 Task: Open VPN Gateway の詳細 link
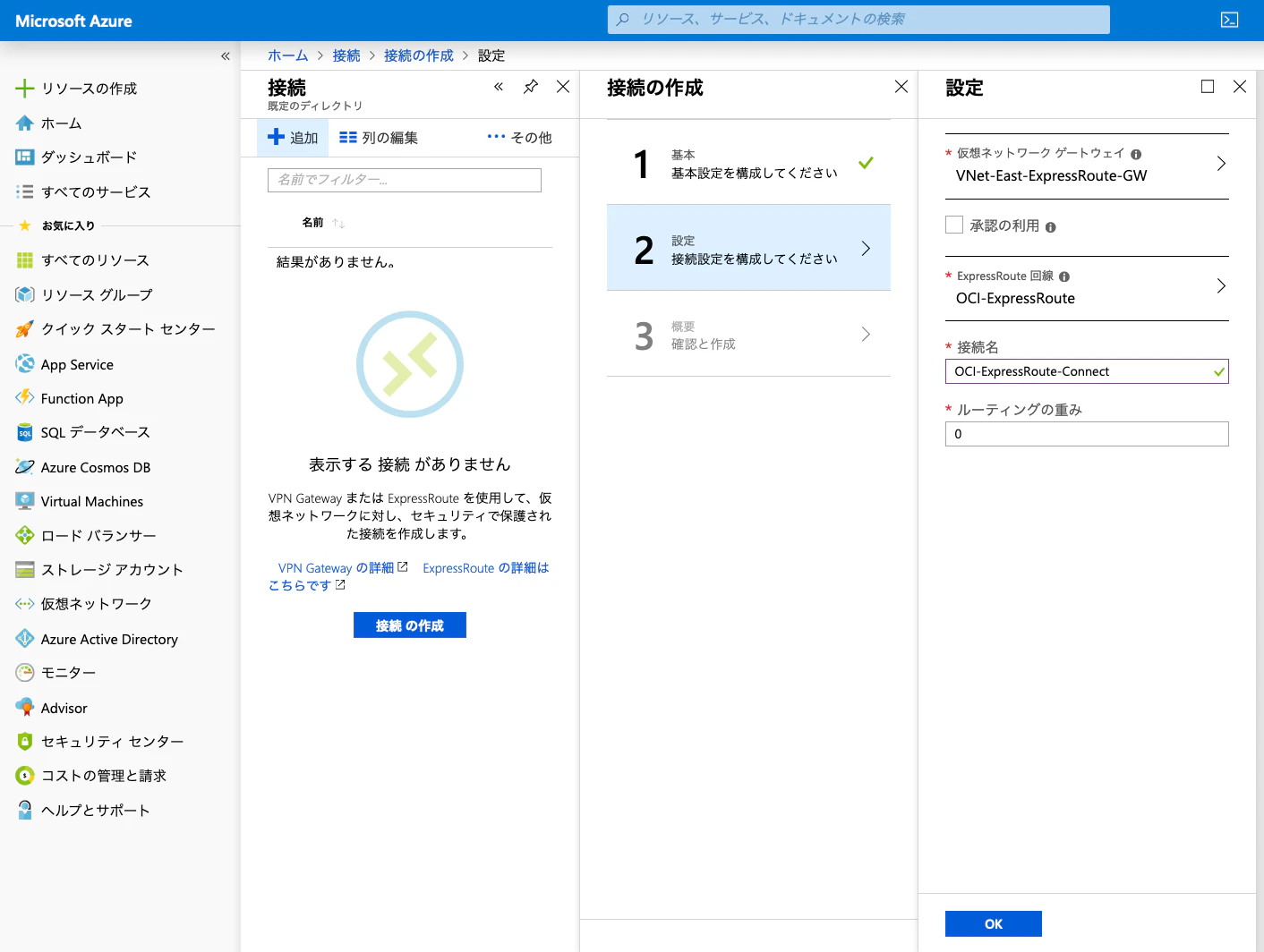click(343, 568)
